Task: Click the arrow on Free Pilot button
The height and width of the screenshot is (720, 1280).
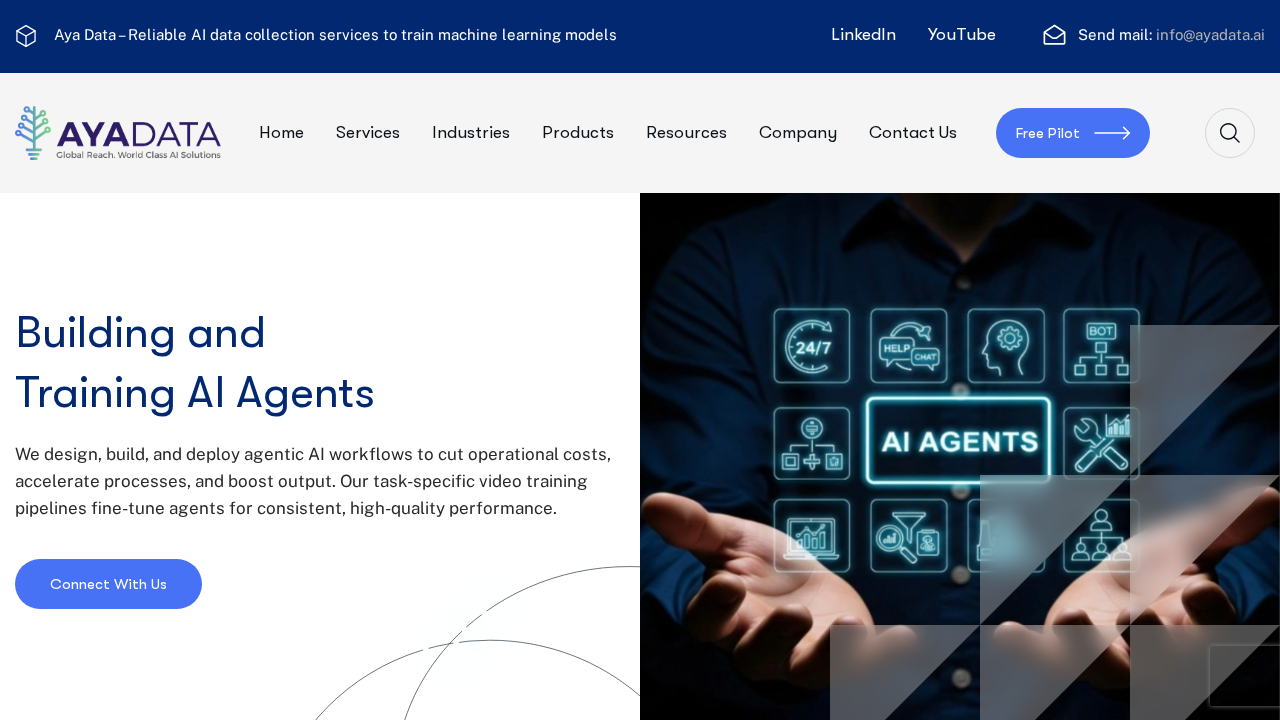Action: [1112, 133]
